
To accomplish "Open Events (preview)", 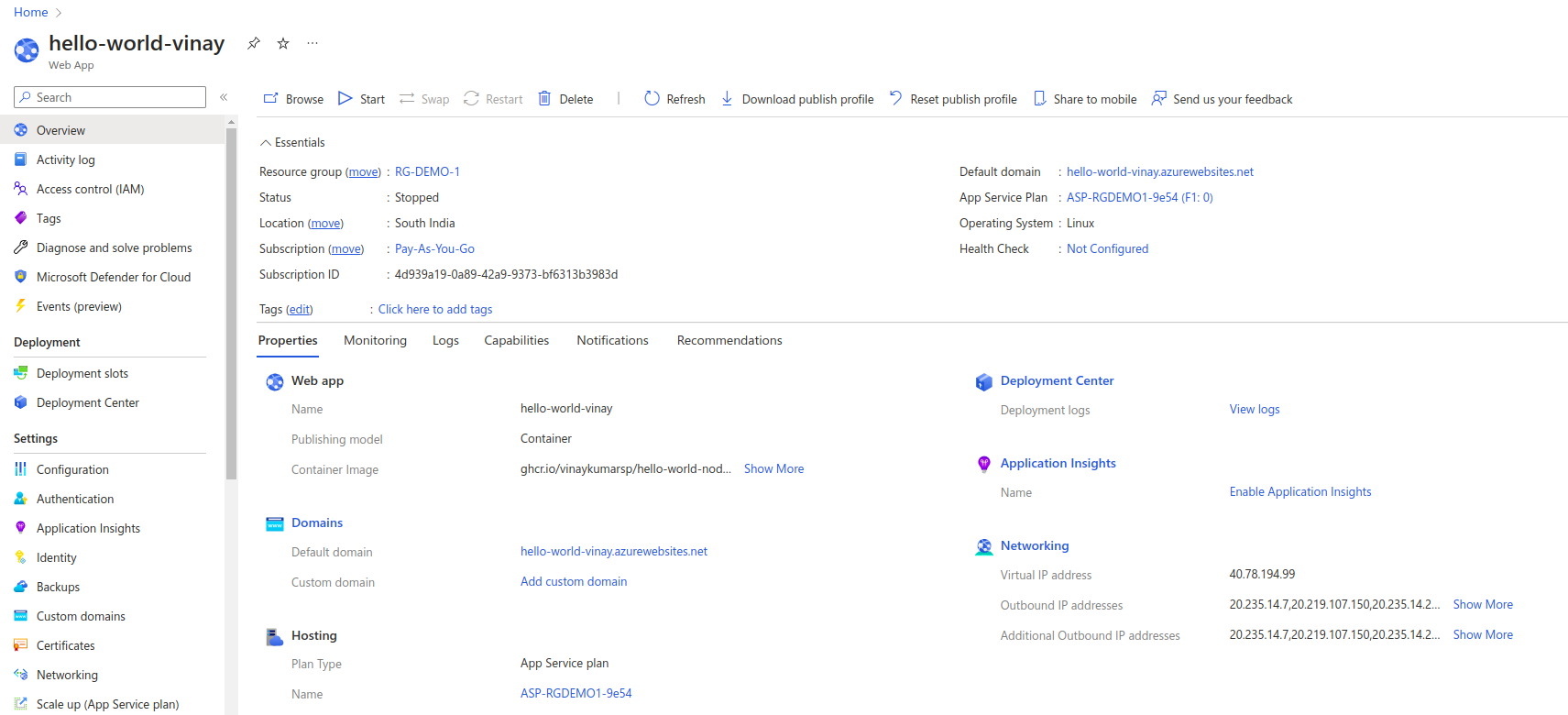I will 112,306.
